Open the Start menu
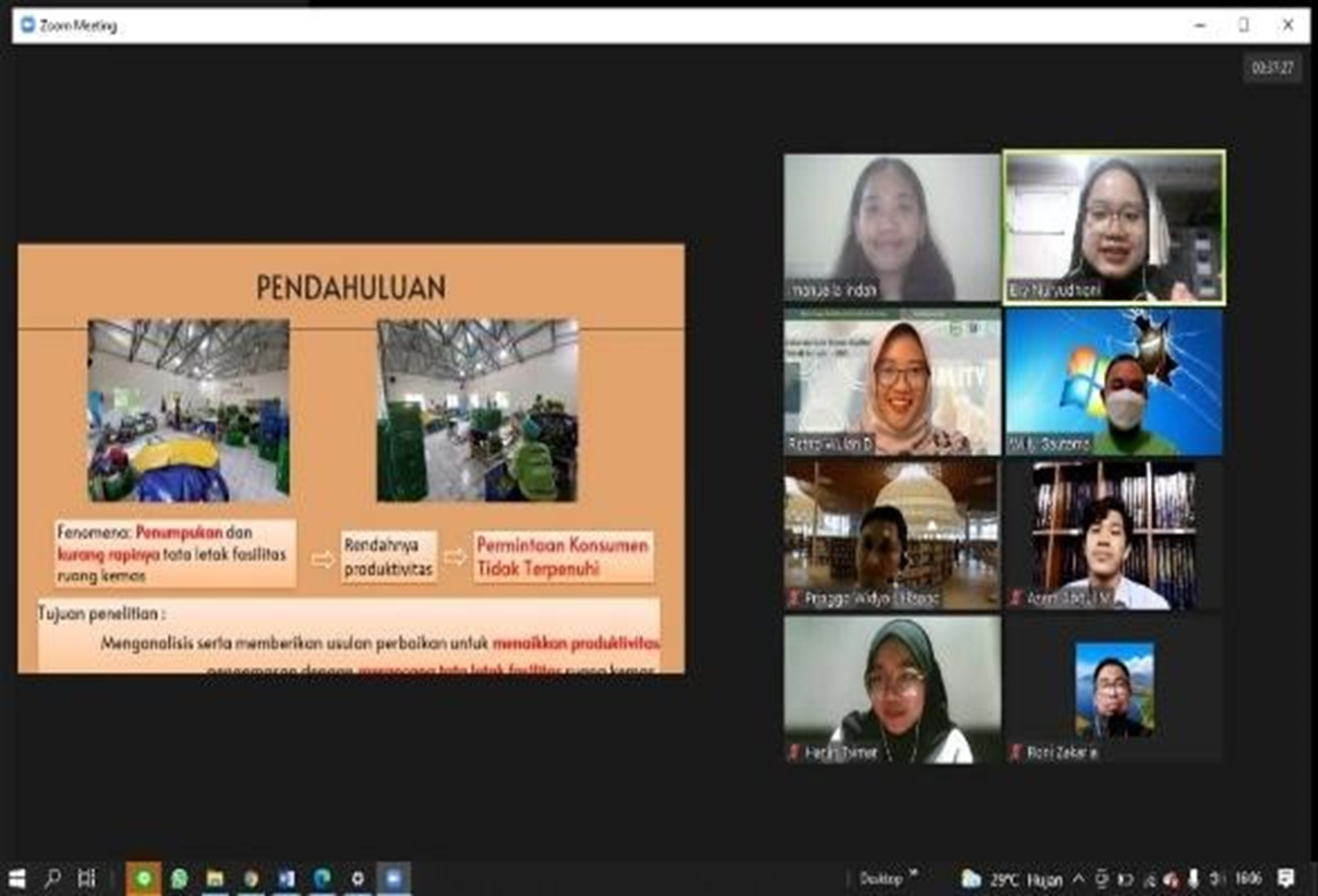Screen dimensions: 1318x896 click(x=18, y=878)
